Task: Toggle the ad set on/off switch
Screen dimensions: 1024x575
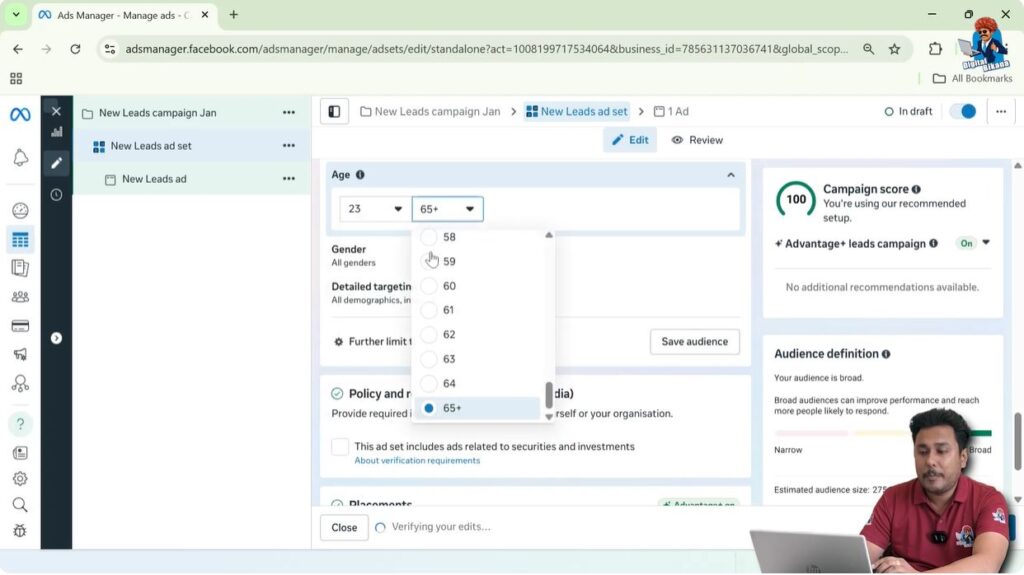Action: click(x=963, y=112)
